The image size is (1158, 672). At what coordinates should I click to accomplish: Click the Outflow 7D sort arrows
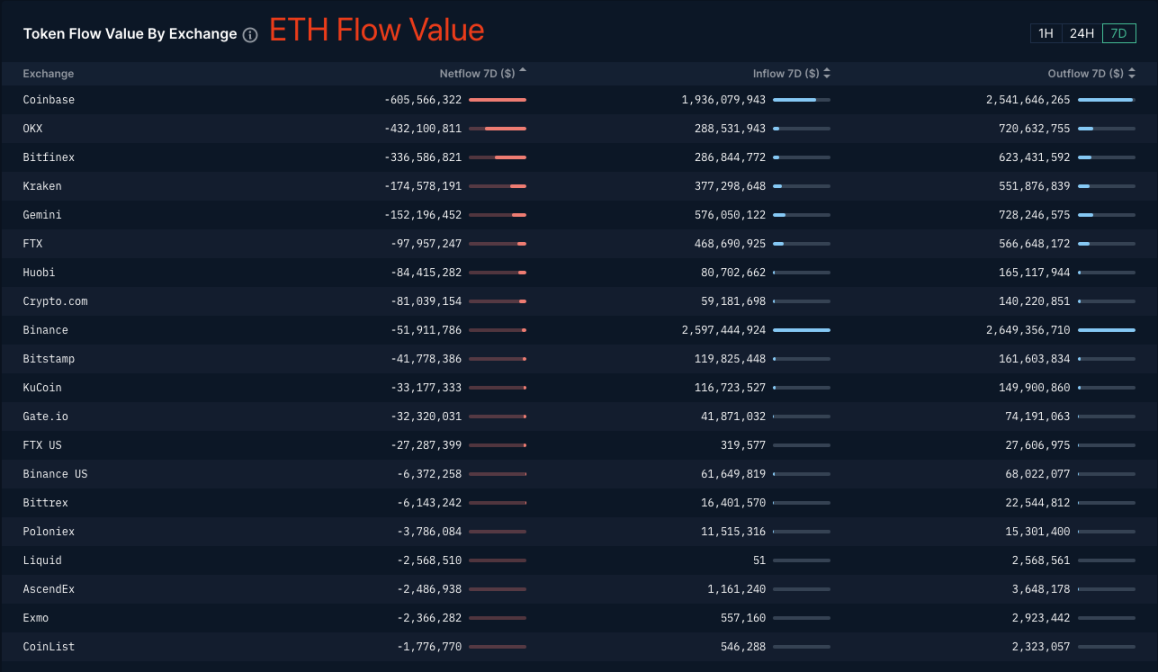point(1132,73)
